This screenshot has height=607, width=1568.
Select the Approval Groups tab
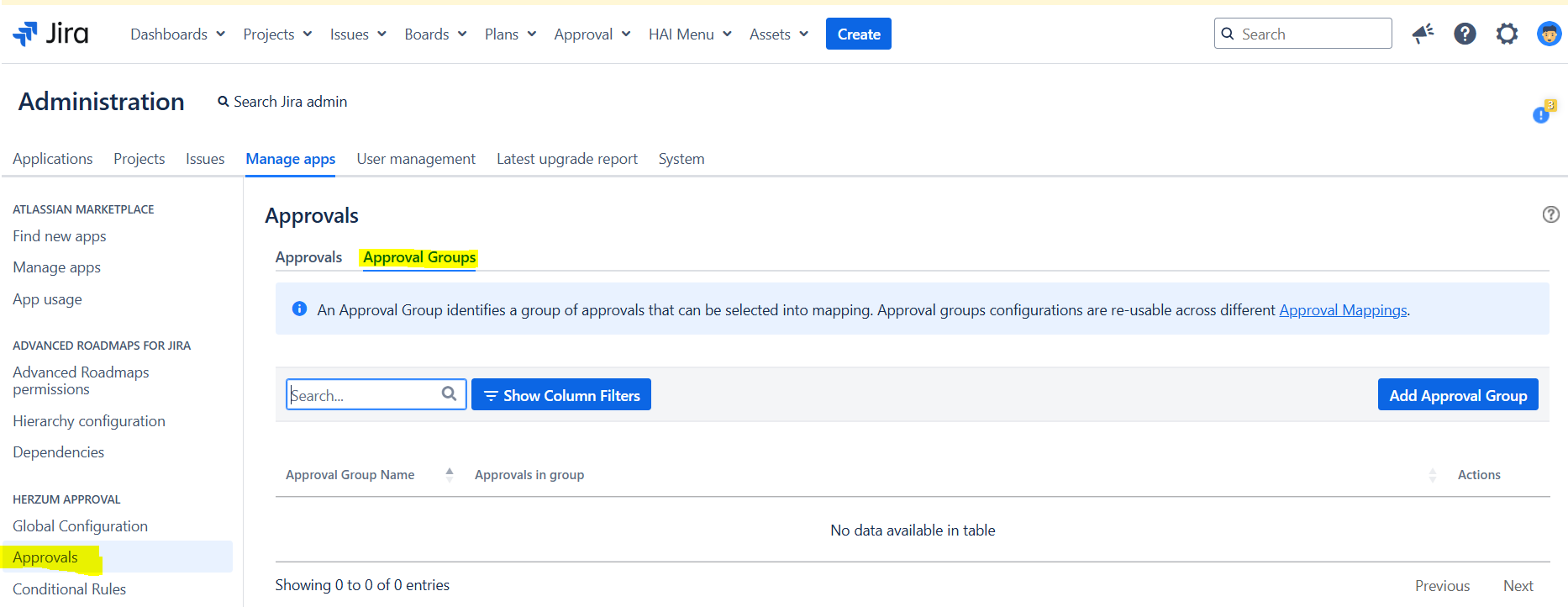pos(419,257)
